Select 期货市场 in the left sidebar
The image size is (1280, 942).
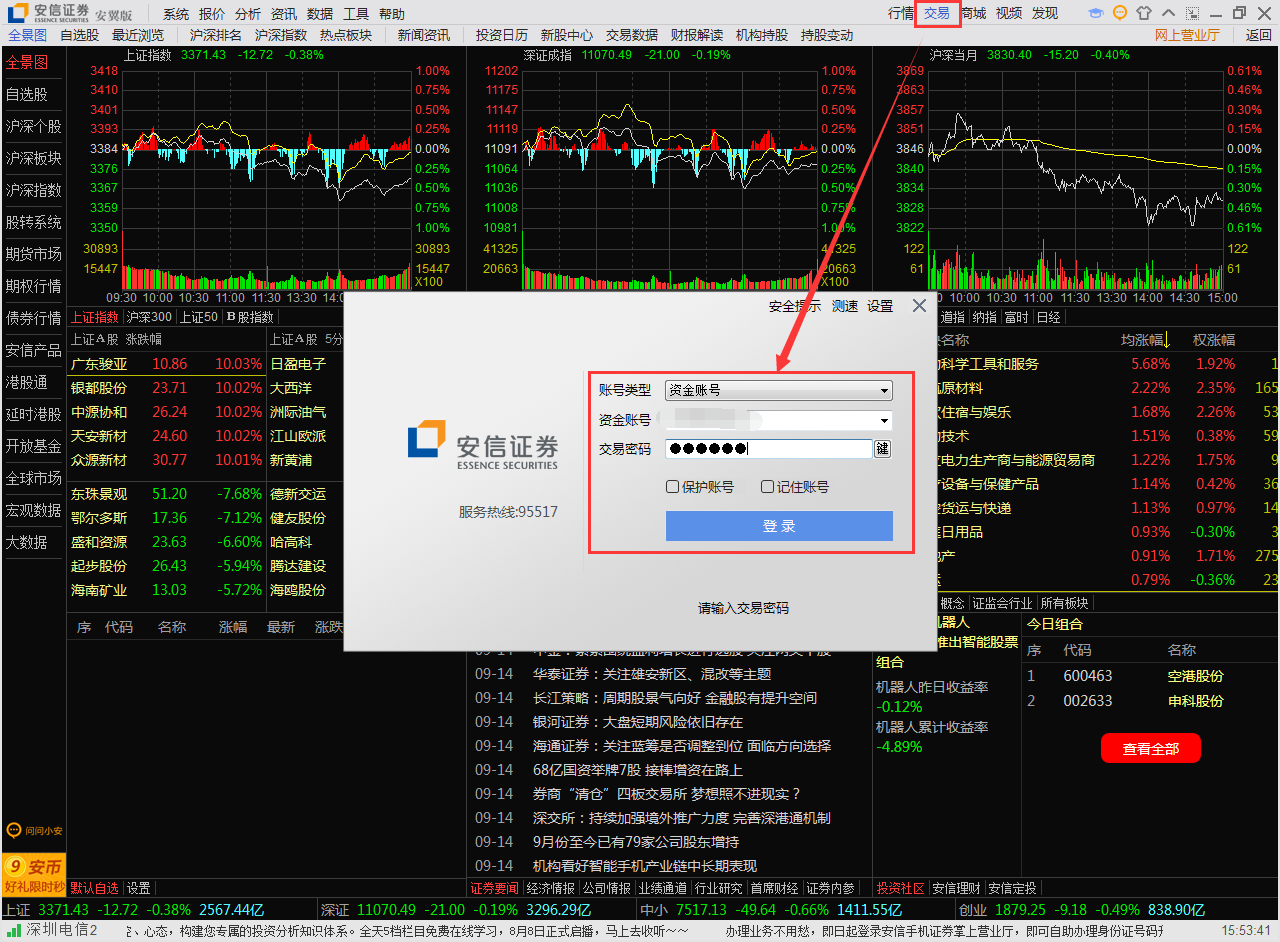[33, 254]
